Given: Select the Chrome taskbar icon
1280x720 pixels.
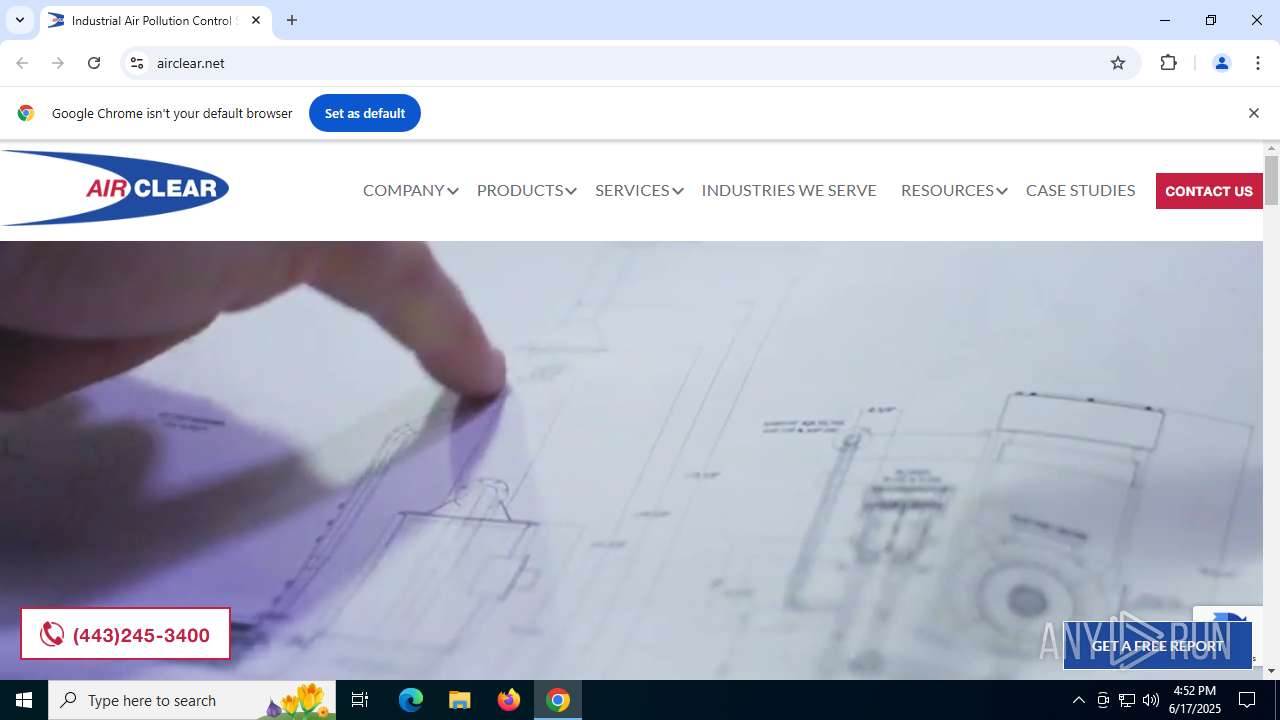Looking at the screenshot, I should 558,700.
